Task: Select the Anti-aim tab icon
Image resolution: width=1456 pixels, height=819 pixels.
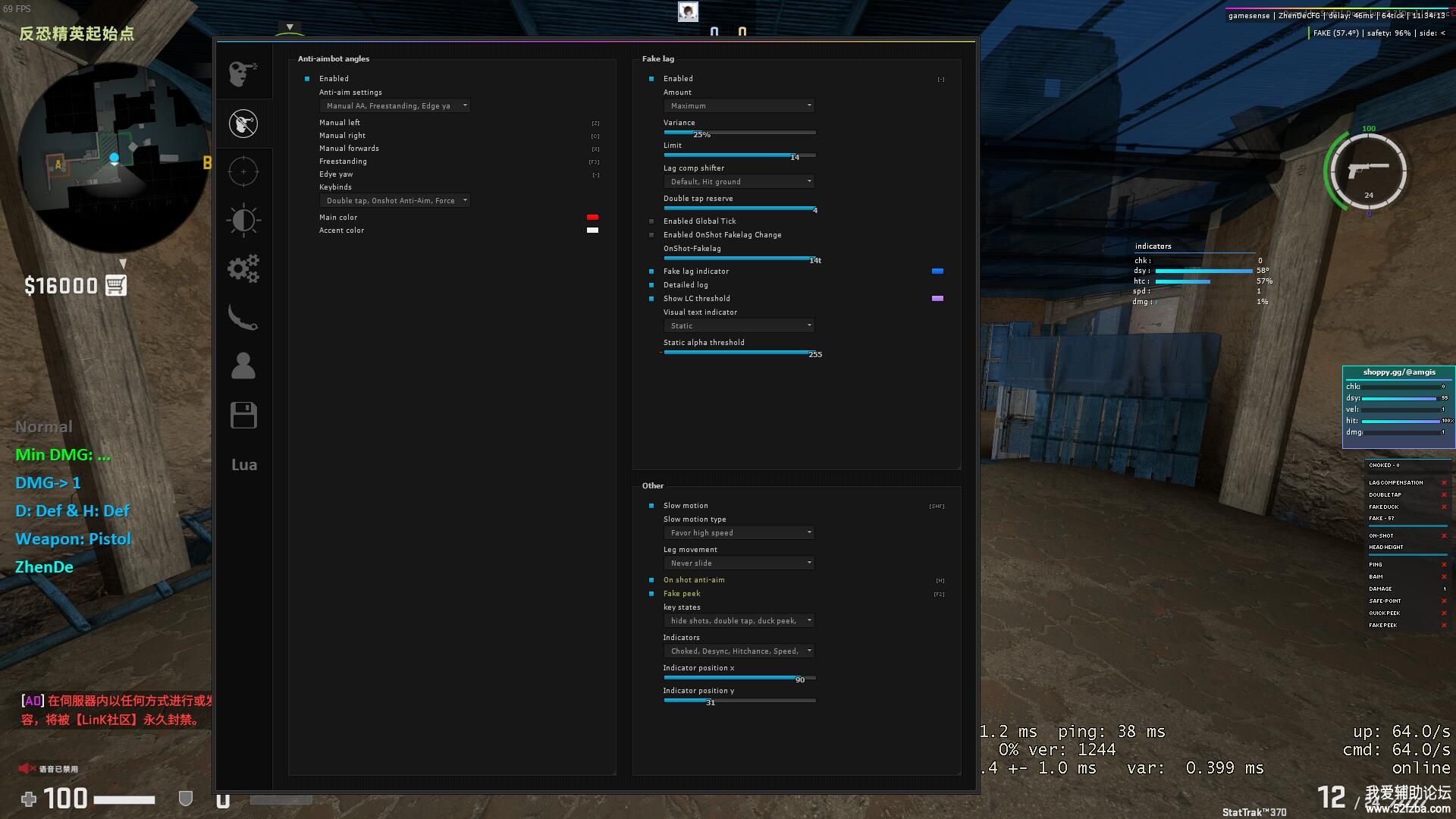Action: click(x=243, y=123)
